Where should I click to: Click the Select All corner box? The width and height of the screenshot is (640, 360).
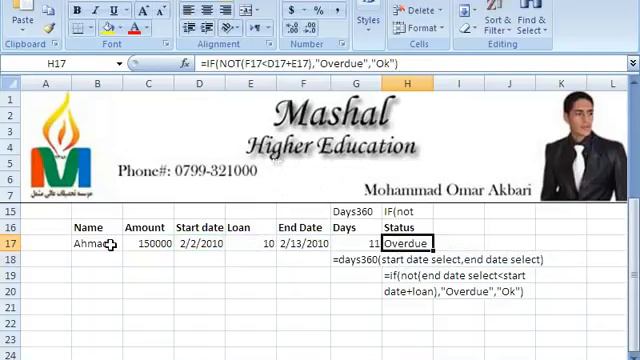[10, 84]
